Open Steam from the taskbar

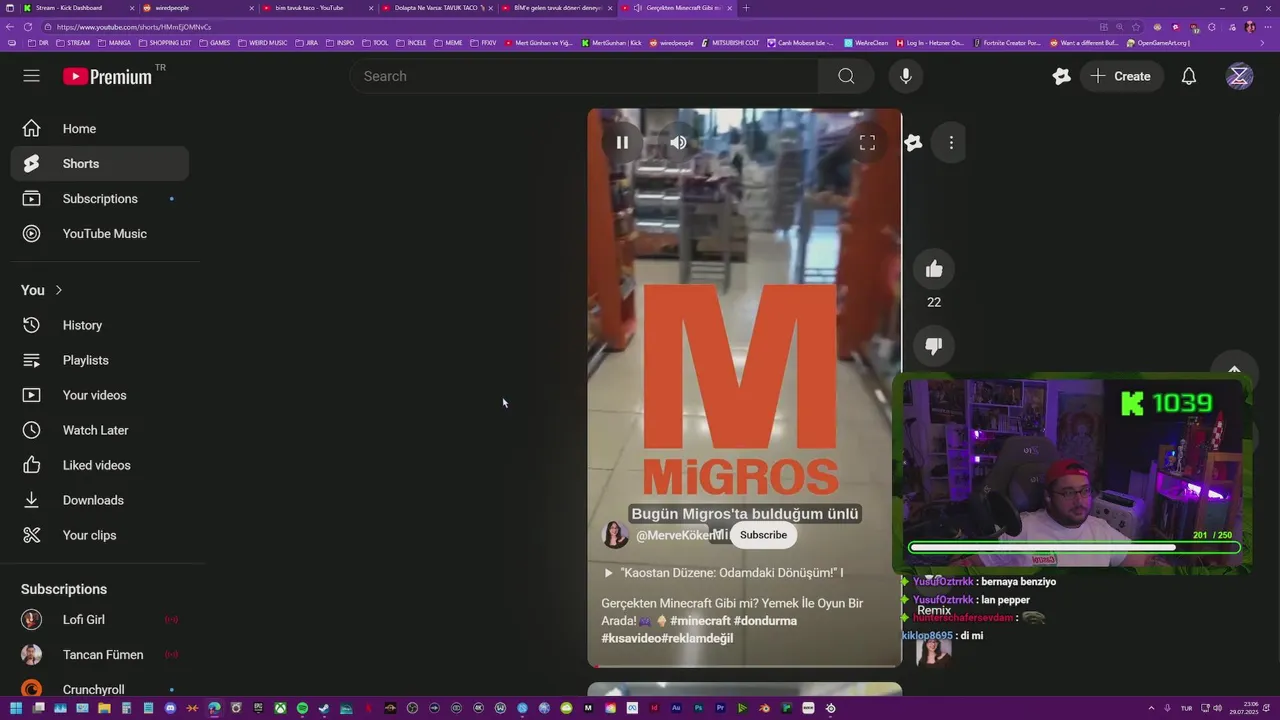pos(324,709)
